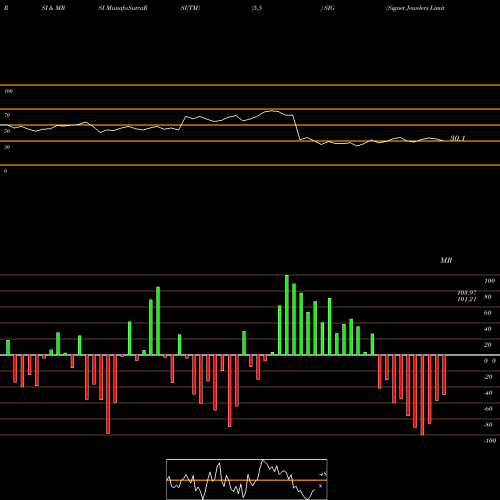The height and width of the screenshot is (500, 500).
Task: Click the -20 axis label in MR chart
Action: click(488, 377)
